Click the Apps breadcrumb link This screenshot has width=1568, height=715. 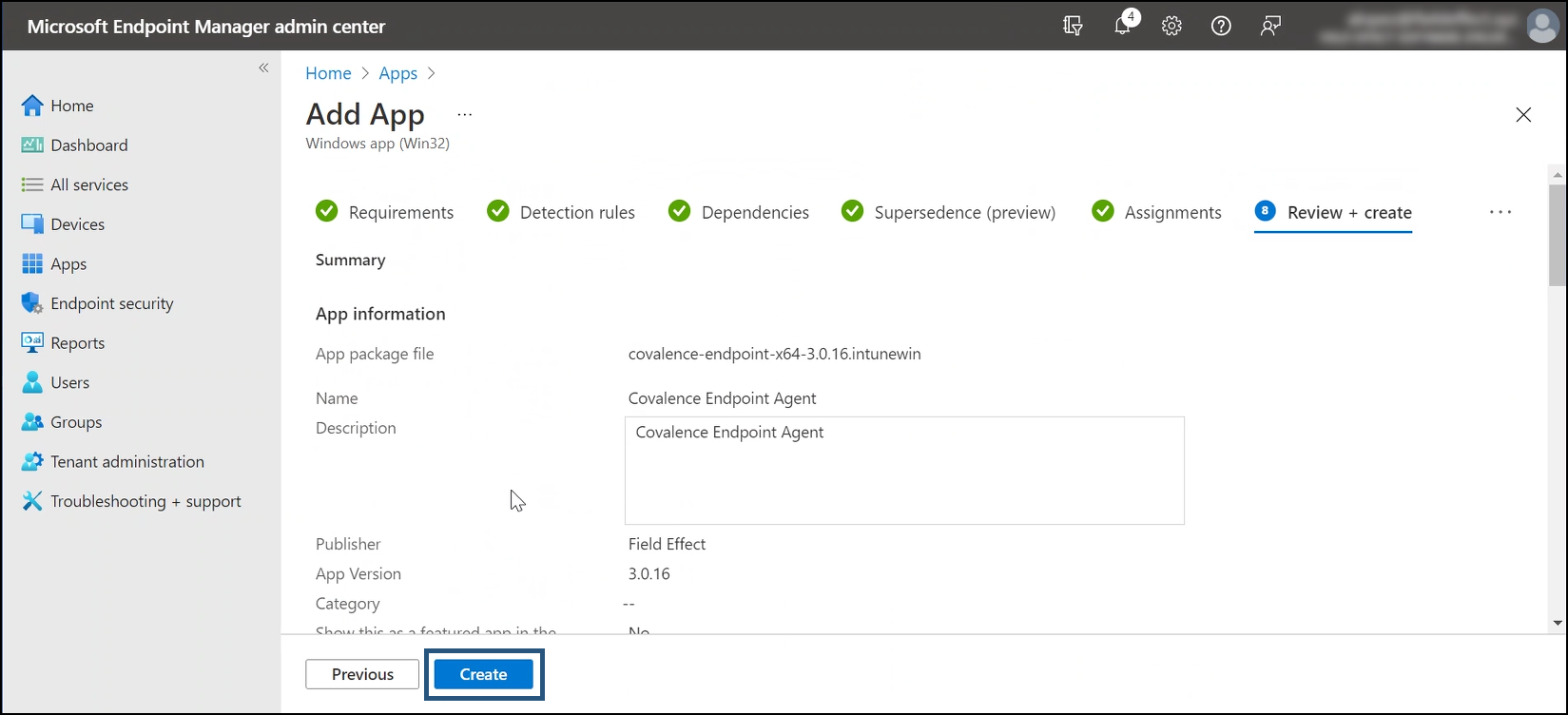(x=397, y=73)
